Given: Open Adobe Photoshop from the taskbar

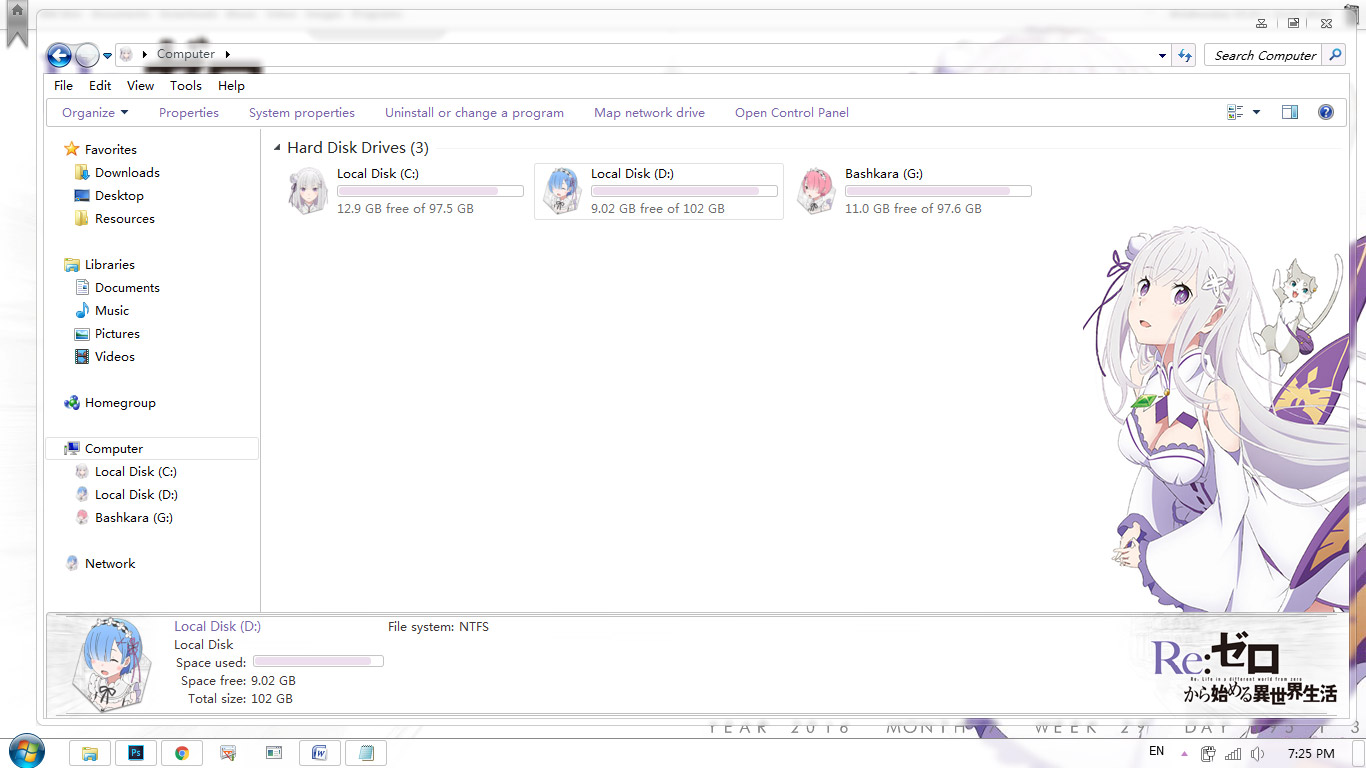Looking at the screenshot, I should 136,752.
